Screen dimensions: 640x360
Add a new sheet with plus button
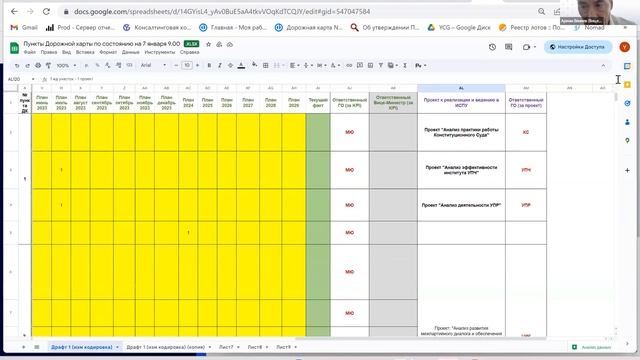(x=23, y=347)
